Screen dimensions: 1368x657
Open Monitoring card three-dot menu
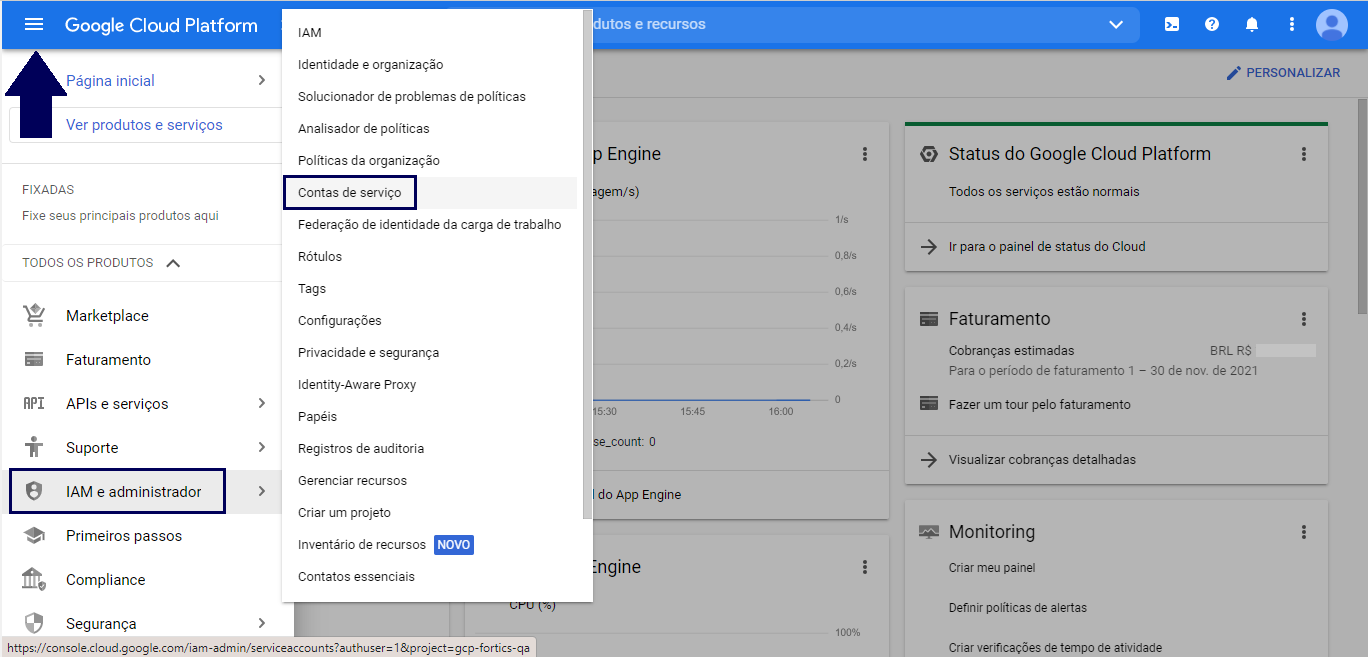(x=1303, y=532)
